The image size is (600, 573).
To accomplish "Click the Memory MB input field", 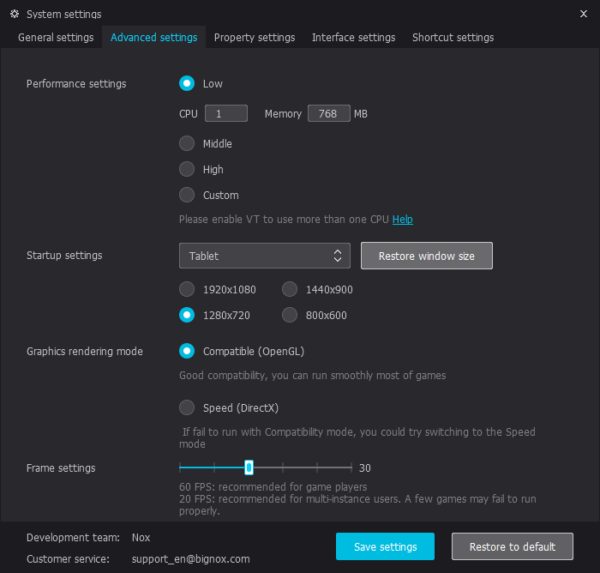I will pyautogui.click(x=329, y=114).
